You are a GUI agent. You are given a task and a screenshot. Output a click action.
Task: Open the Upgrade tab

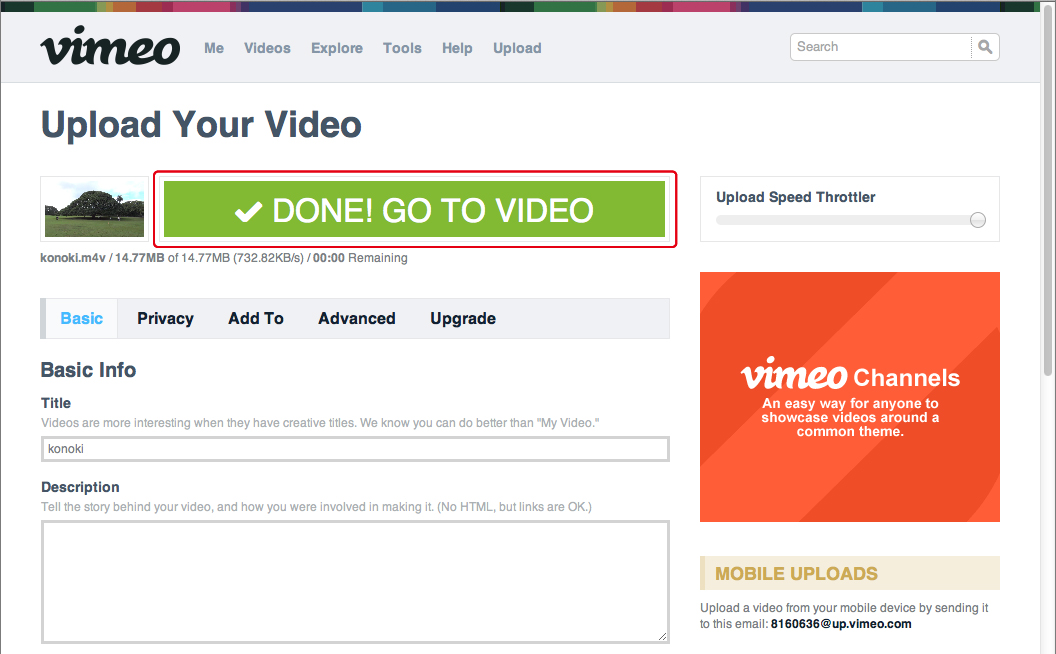[463, 319]
